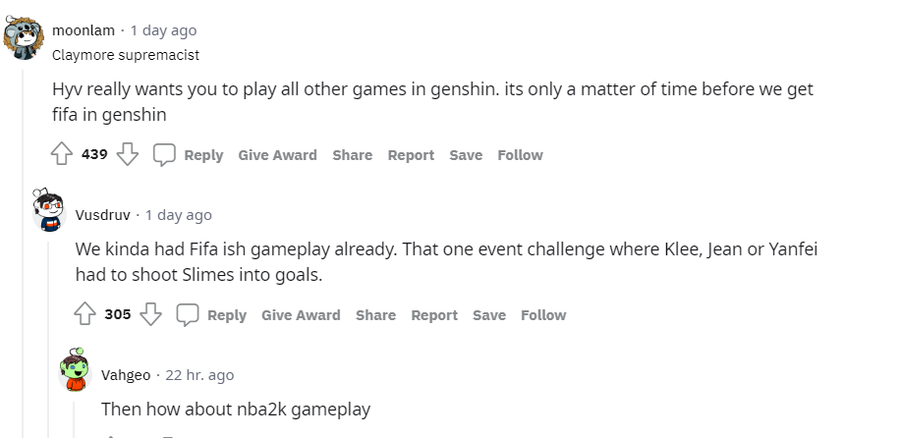Image resolution: width=900 pixels, height=438 pixels.
Task: Save Vusdruv's comment
Action: click(x=489, y=315)
